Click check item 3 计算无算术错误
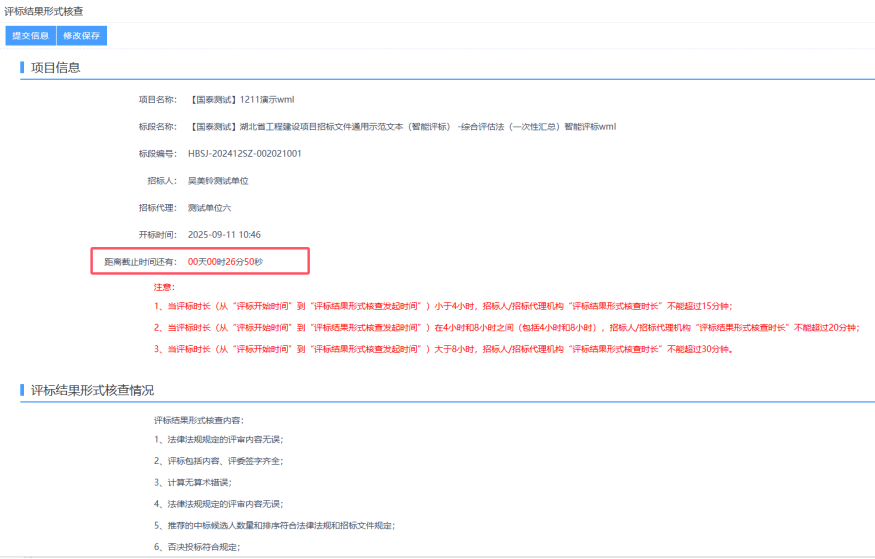The image size is (875, 559). tap(191, 482)
